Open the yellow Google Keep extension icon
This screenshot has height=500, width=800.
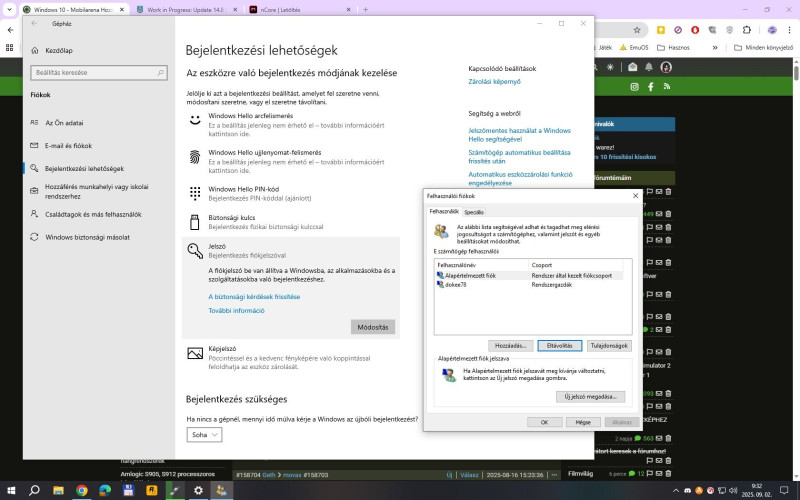tap(661, 30)
